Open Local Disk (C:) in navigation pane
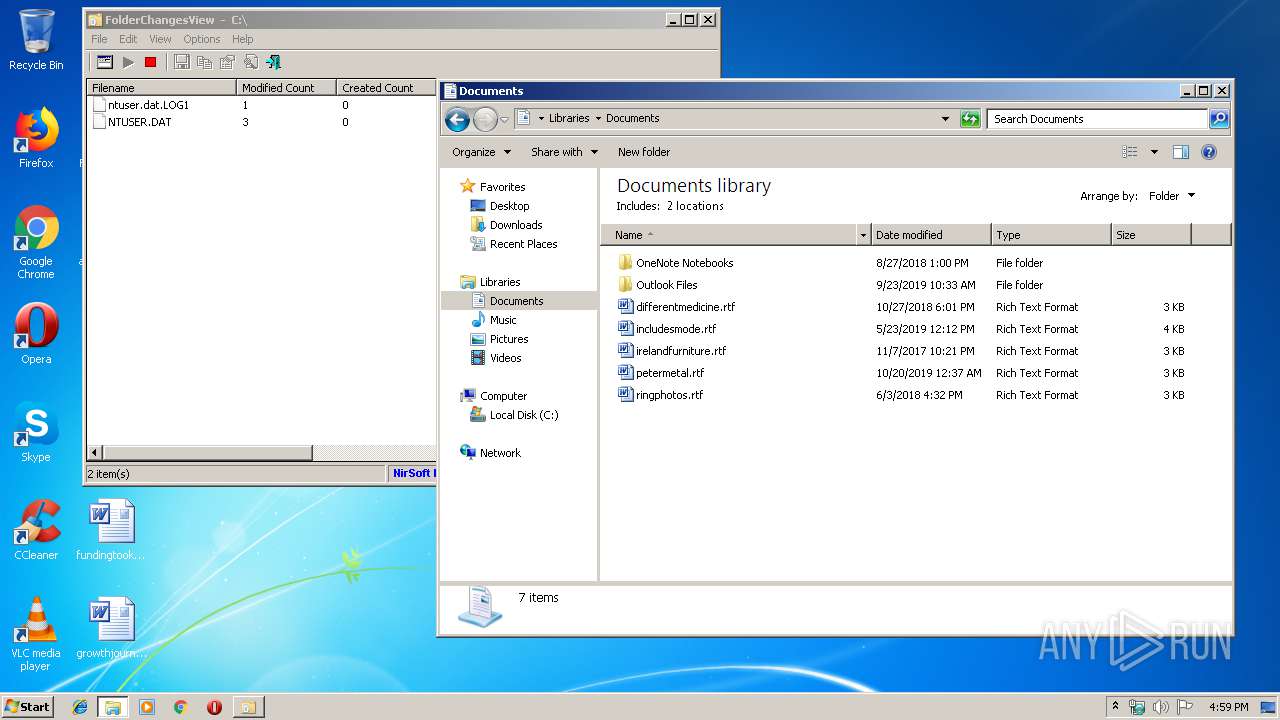 (x=524, y=415)
